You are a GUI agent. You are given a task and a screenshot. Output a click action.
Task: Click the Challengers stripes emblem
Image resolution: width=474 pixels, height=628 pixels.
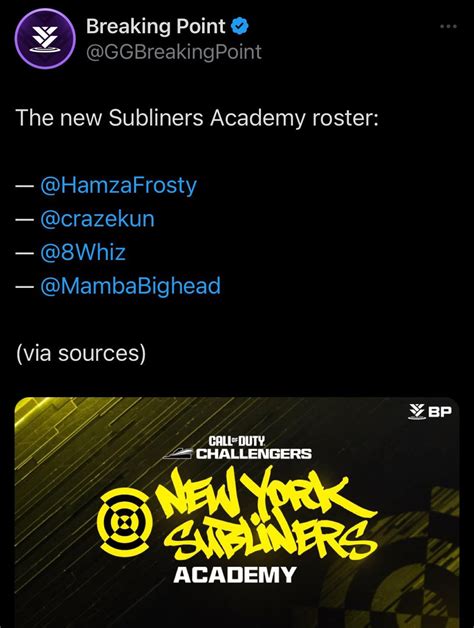tap(178, 453)
